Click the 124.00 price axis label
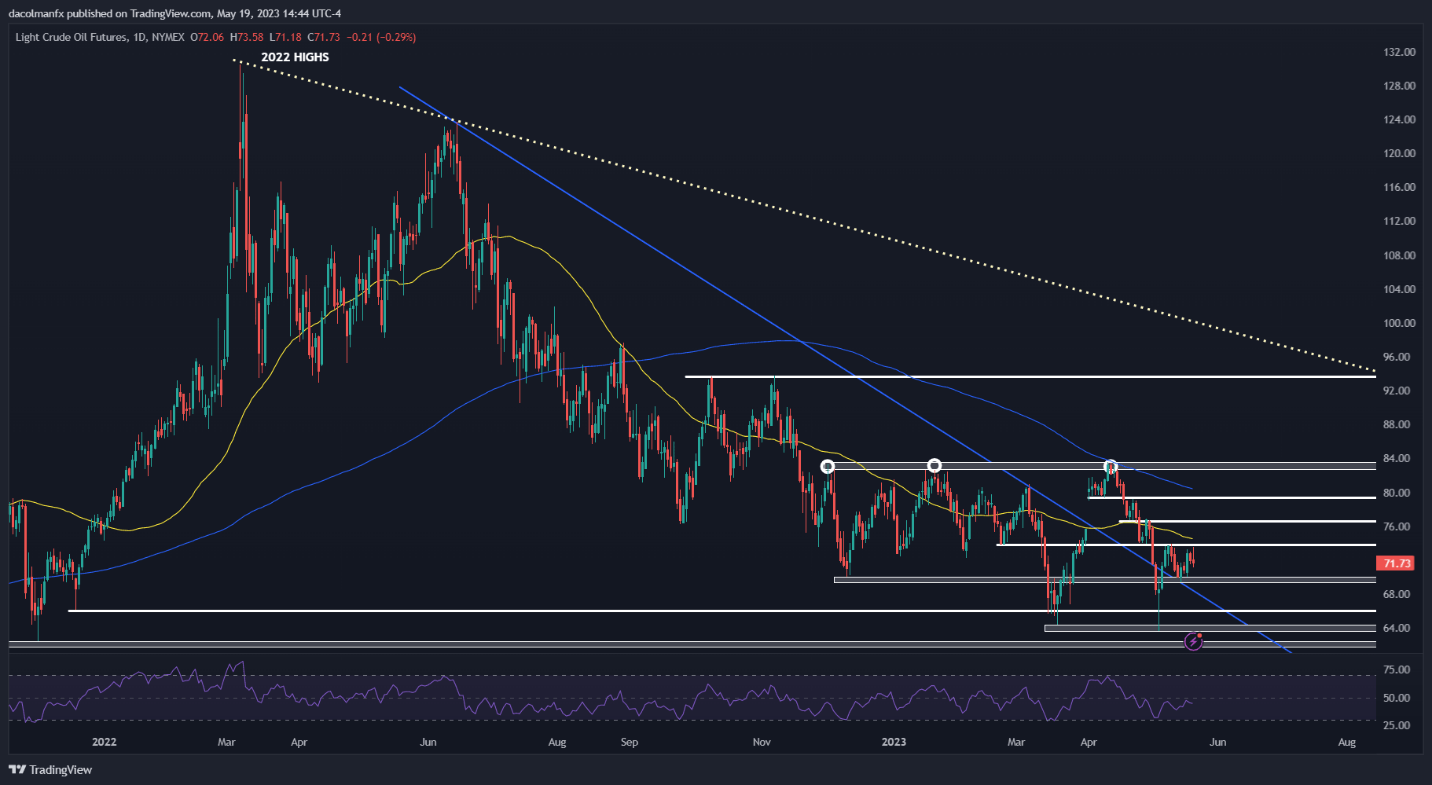Image resolution: width=1432 pixels, height=785 pixels. tap(1400, 120)
